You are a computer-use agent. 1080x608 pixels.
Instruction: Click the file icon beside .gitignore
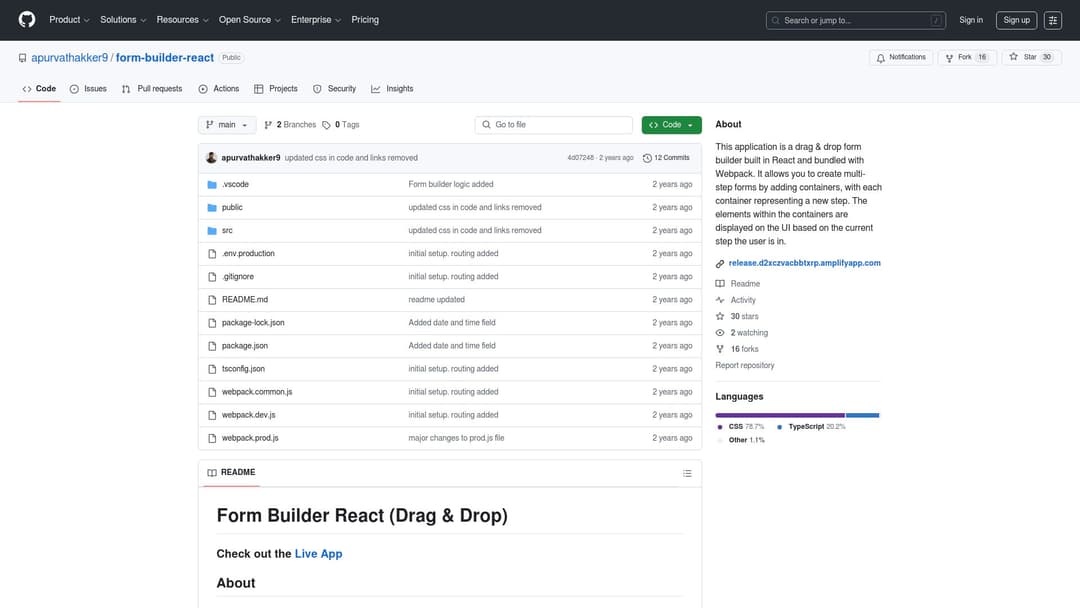click(x=212, y=277)
